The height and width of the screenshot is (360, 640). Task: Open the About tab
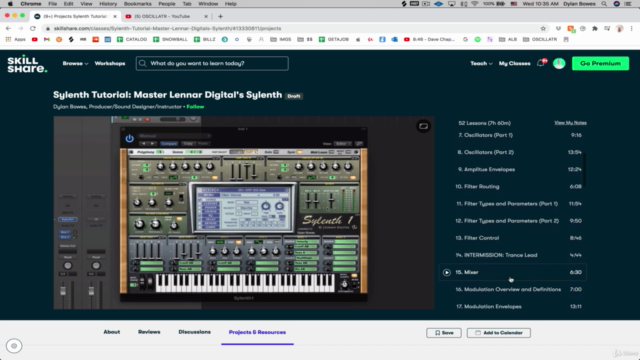coord(111,332)
